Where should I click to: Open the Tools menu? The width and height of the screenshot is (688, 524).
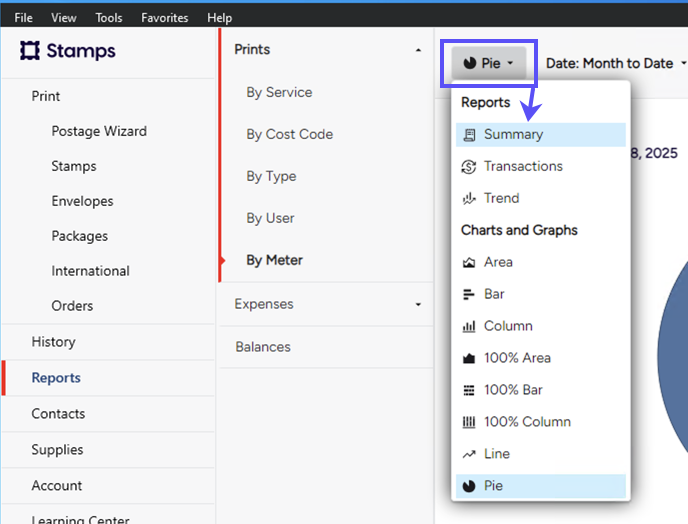pos(109,18)
